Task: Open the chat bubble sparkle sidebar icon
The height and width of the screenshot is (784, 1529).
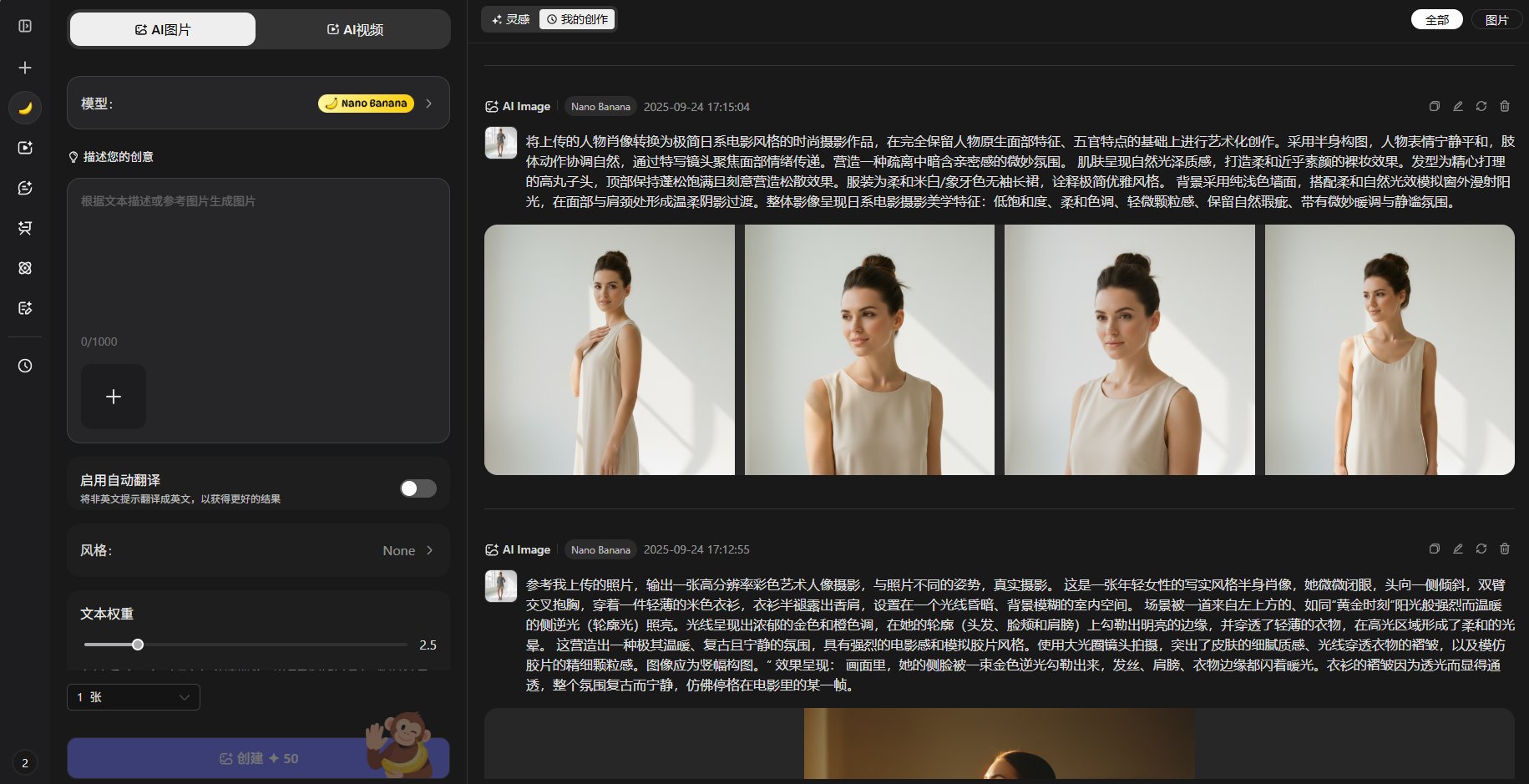Action: coord(25,188)
